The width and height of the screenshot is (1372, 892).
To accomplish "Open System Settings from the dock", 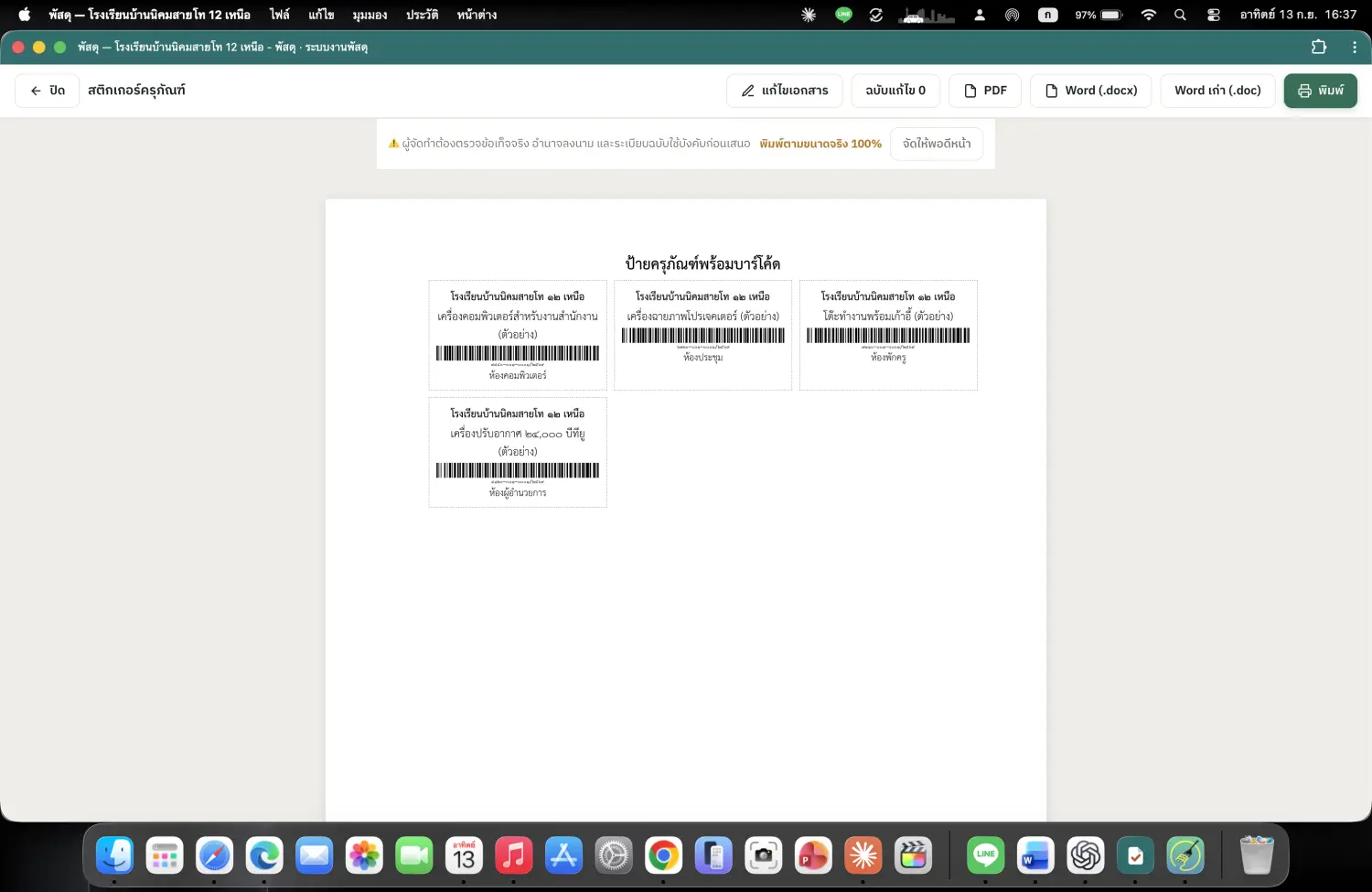I will pyautogui.click(x=614, y=856).
